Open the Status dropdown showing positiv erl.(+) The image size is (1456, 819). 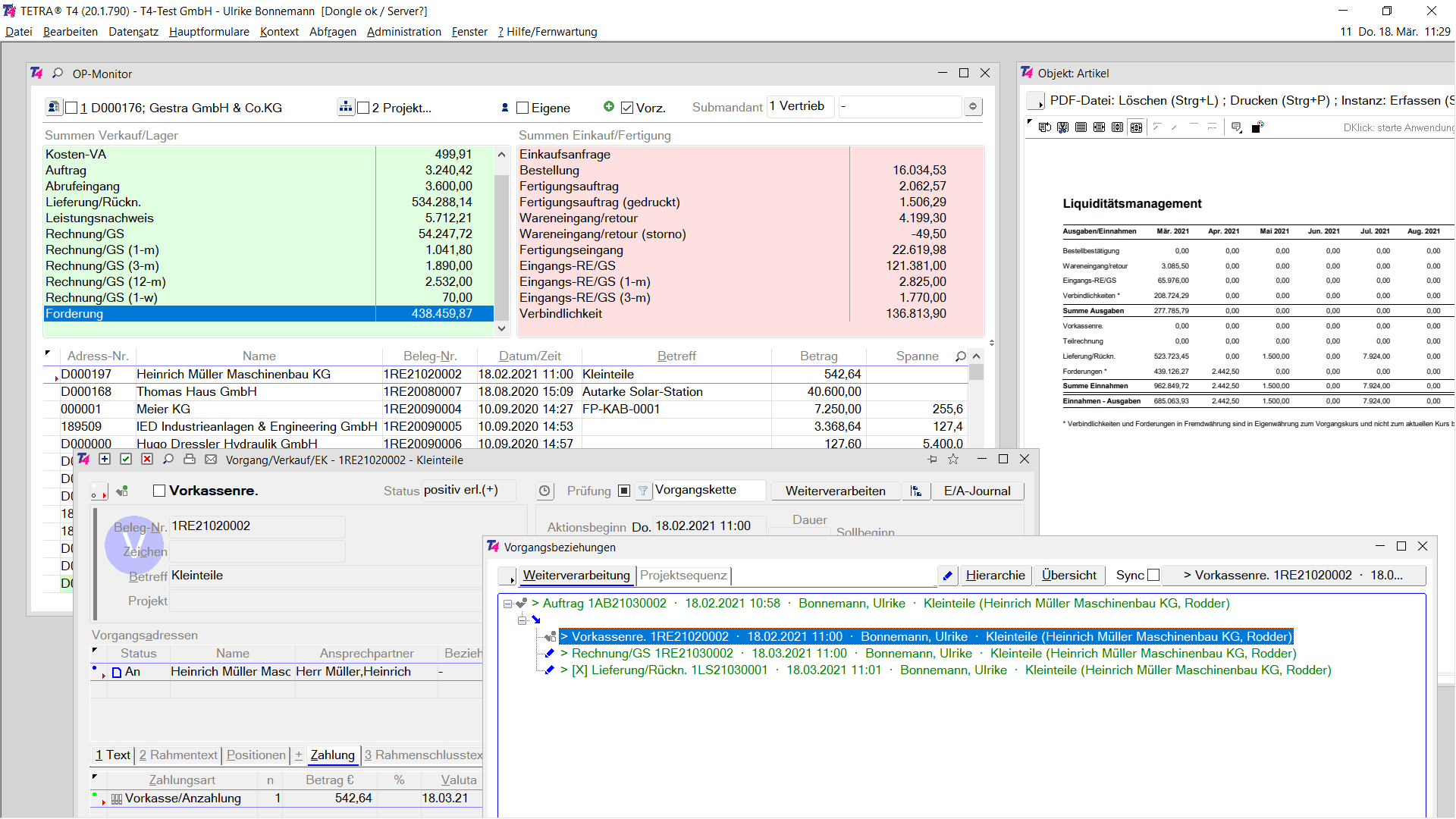coord(469,490)
